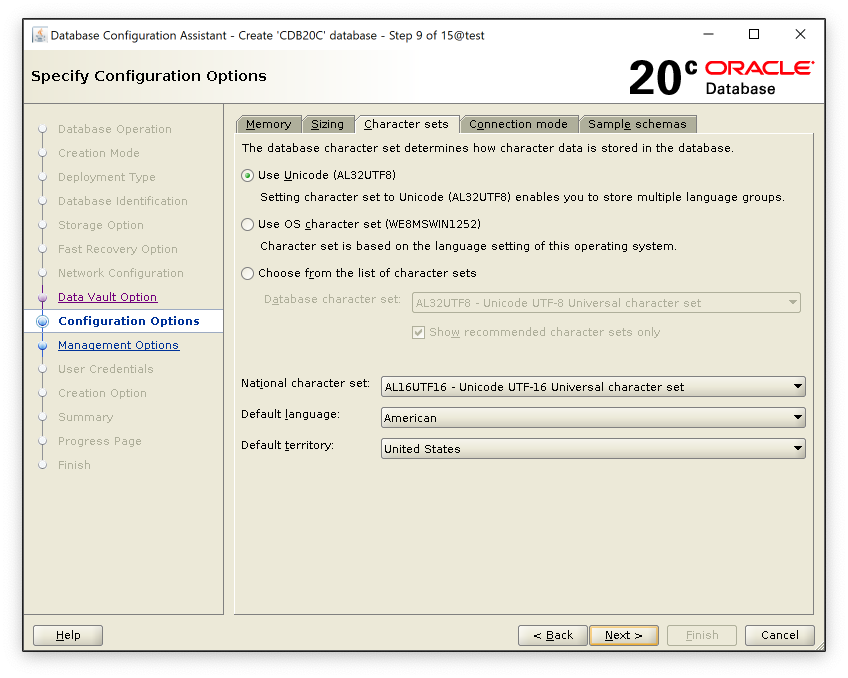848x678 pixels.
Task: Close the installer window with X
Action: 800,35
